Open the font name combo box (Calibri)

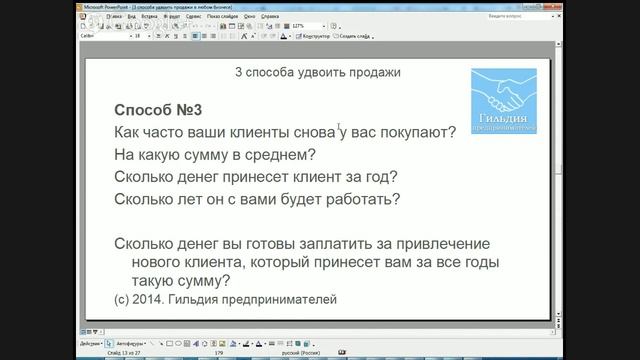point(106,36)
